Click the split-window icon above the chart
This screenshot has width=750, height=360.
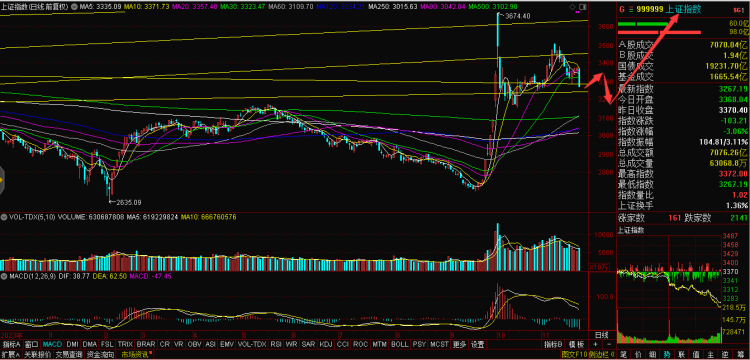(x=582, y=7)
